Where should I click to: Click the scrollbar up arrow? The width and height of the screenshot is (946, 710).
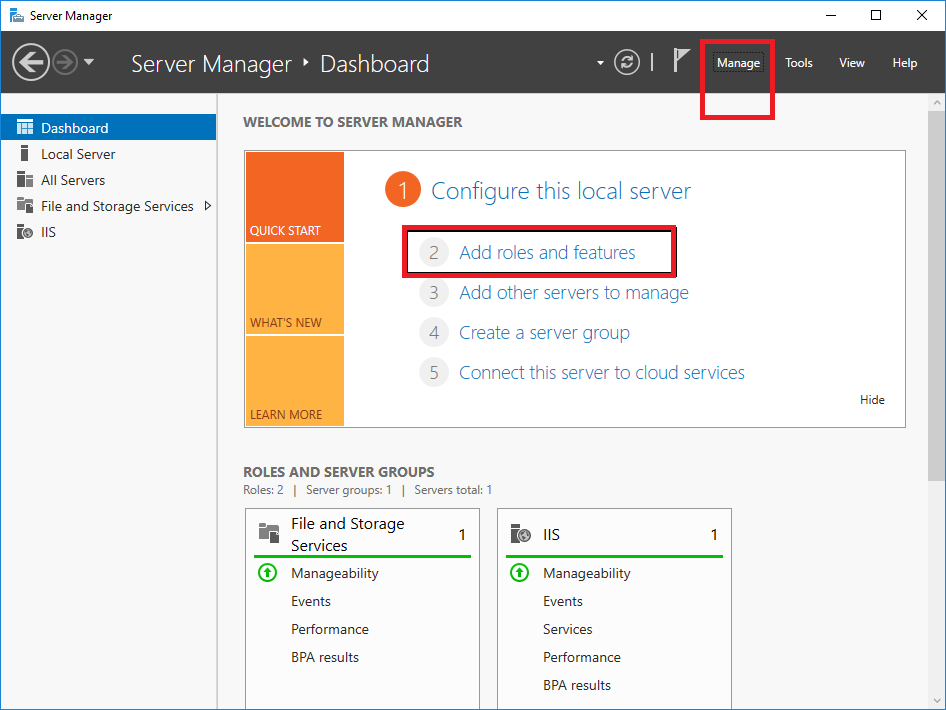coord(936,103)
